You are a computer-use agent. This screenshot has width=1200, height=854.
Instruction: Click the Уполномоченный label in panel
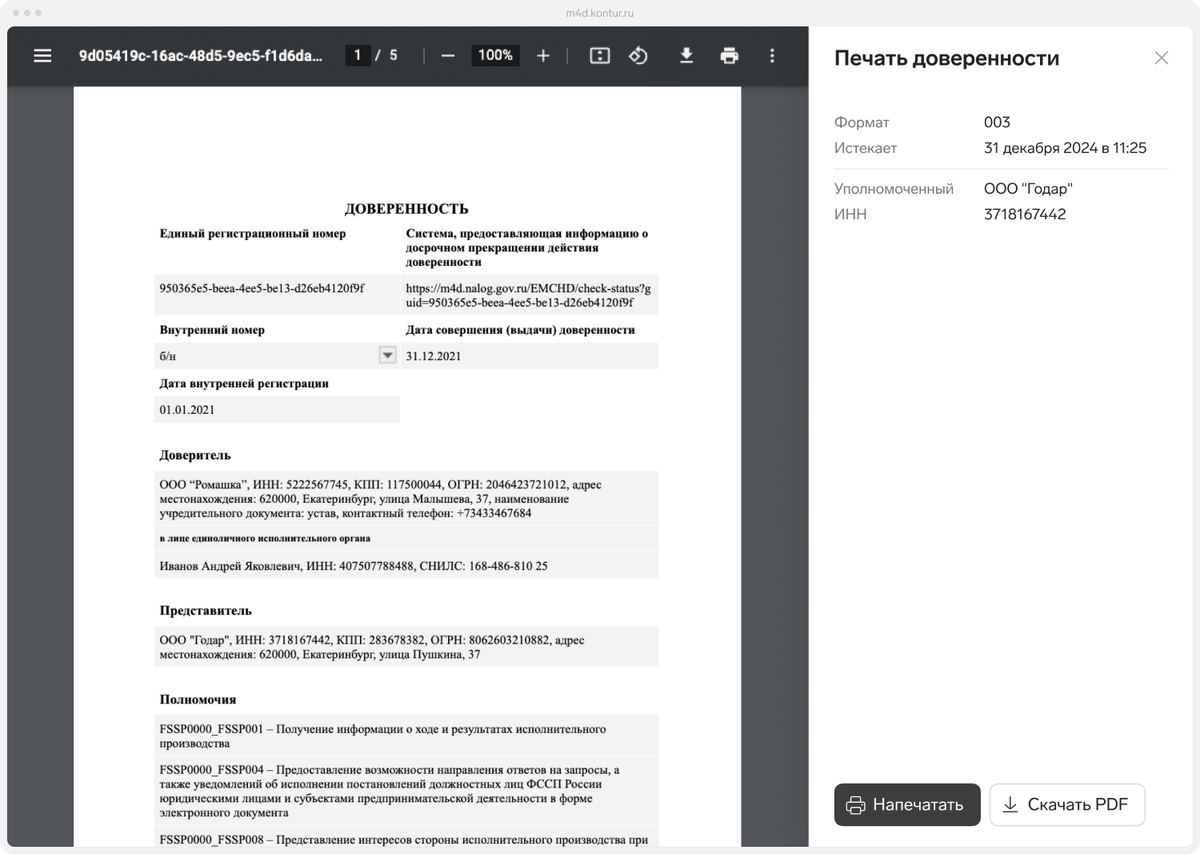point(894,188)
